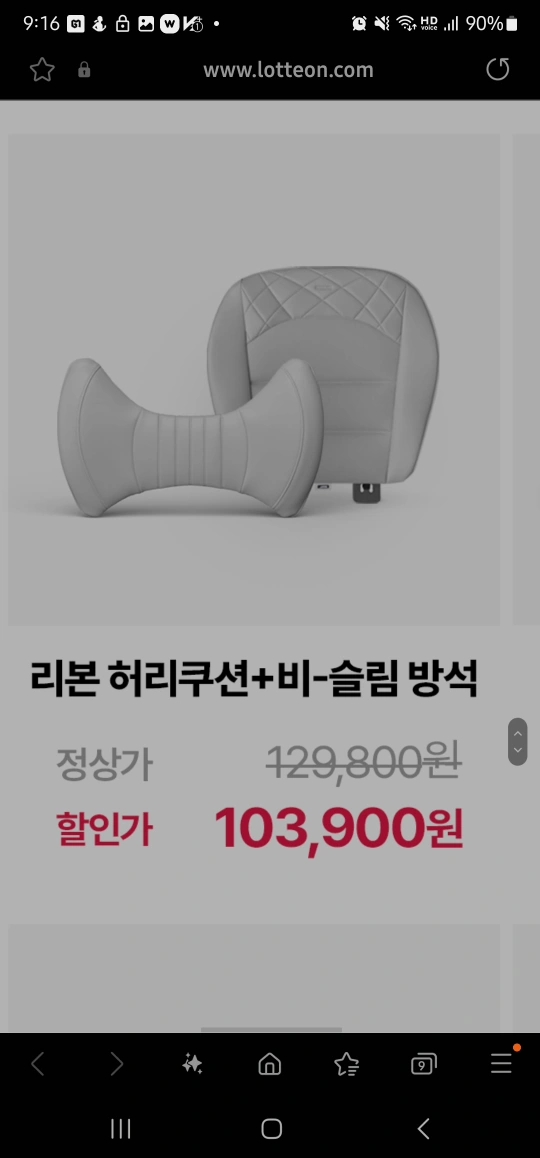
Task: Tap the scroll-down arrow on scroll handle
Action: tap(518, 750)
